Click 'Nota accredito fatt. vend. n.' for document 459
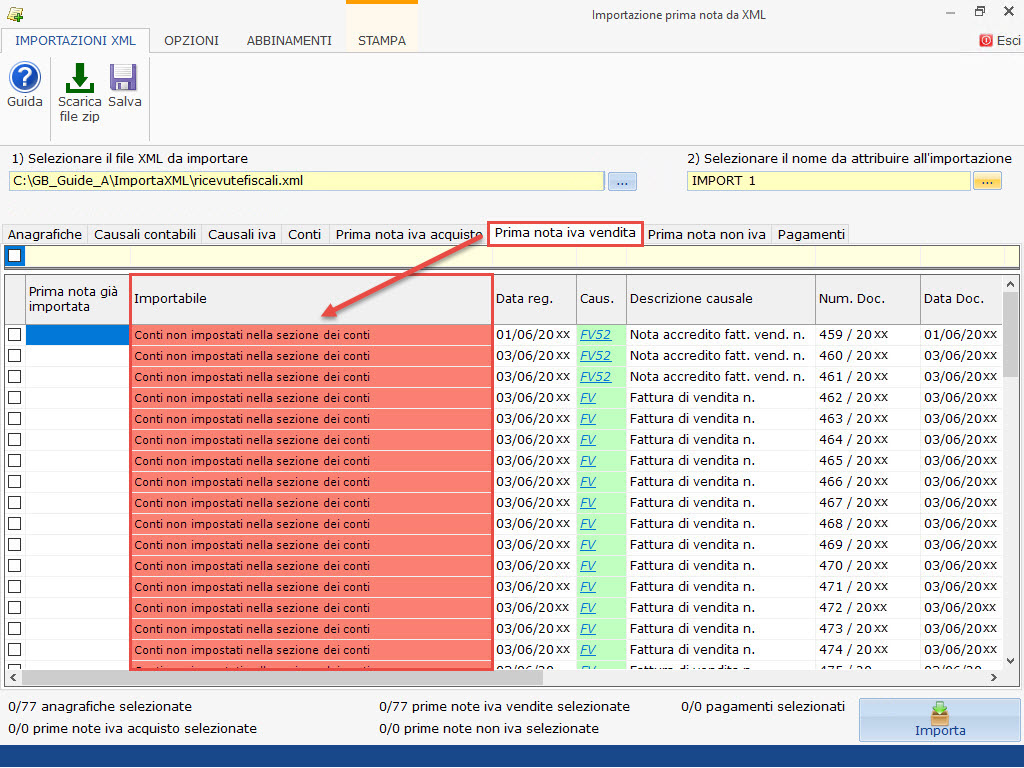 coord(717,335)
